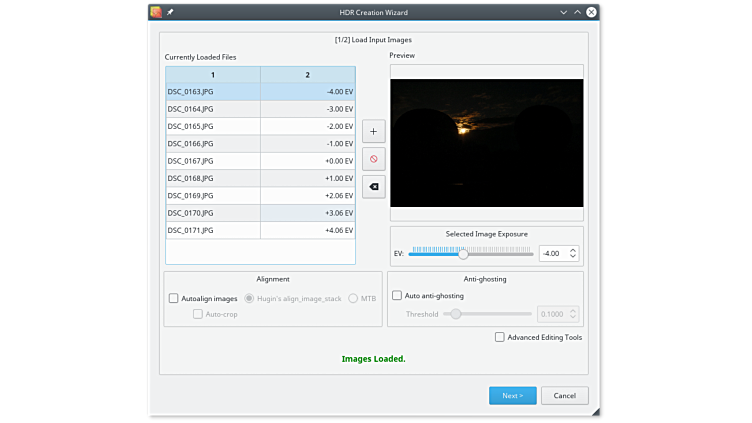Click column header 1 of file table

(212, 75)
